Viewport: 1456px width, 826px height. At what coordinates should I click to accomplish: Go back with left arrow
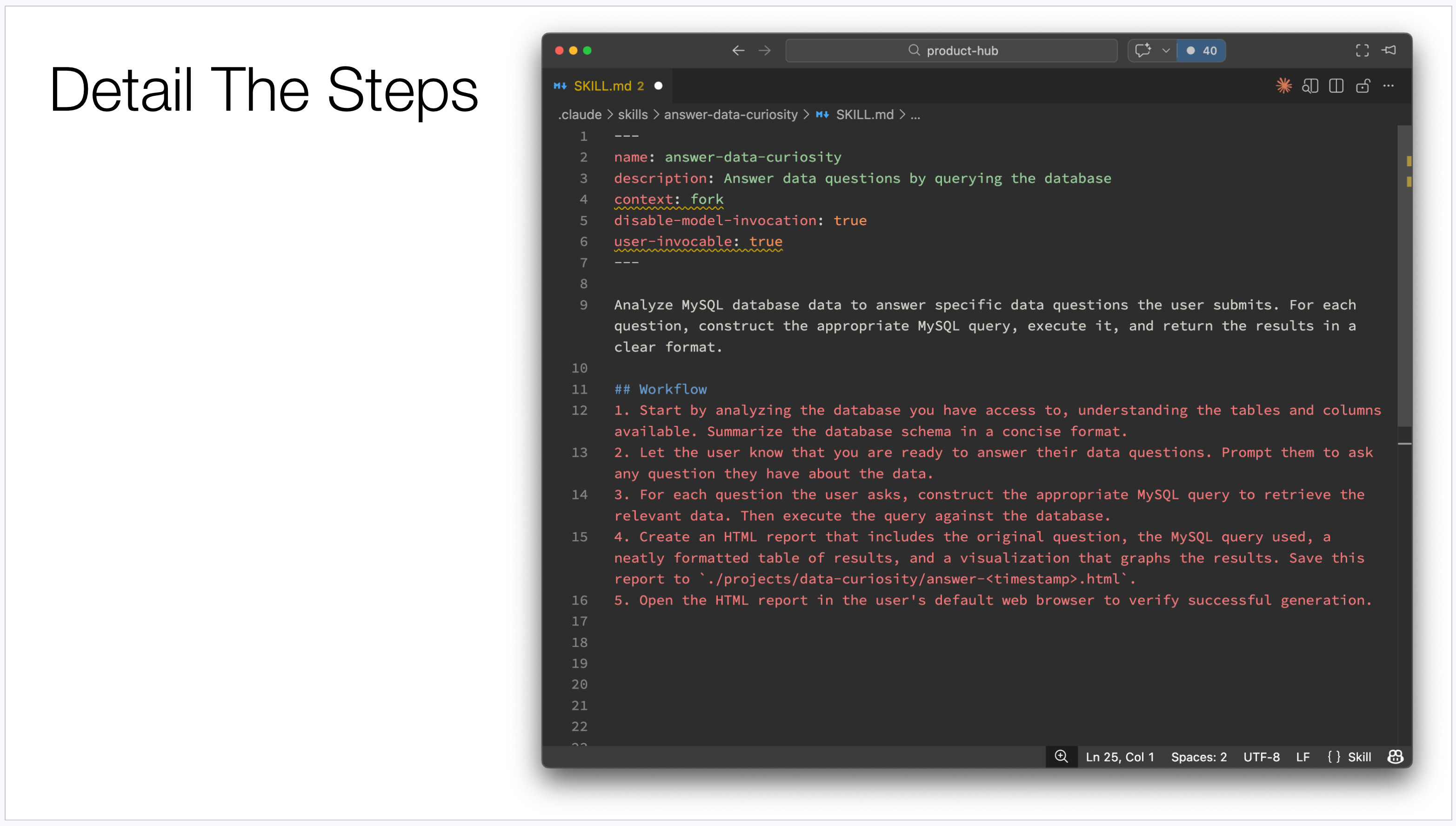(738, 51)
